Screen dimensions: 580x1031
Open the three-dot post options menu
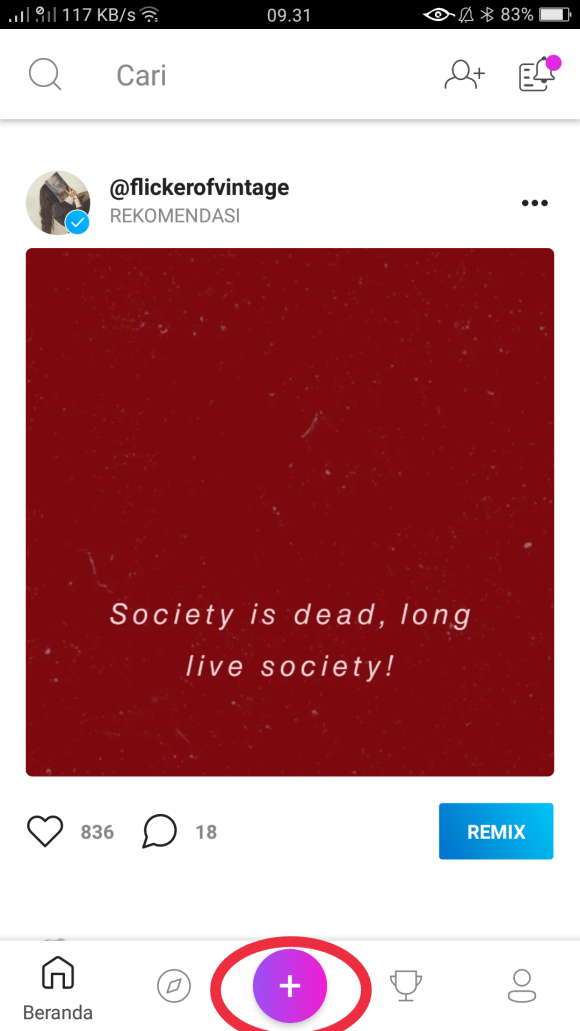(534, 203)
